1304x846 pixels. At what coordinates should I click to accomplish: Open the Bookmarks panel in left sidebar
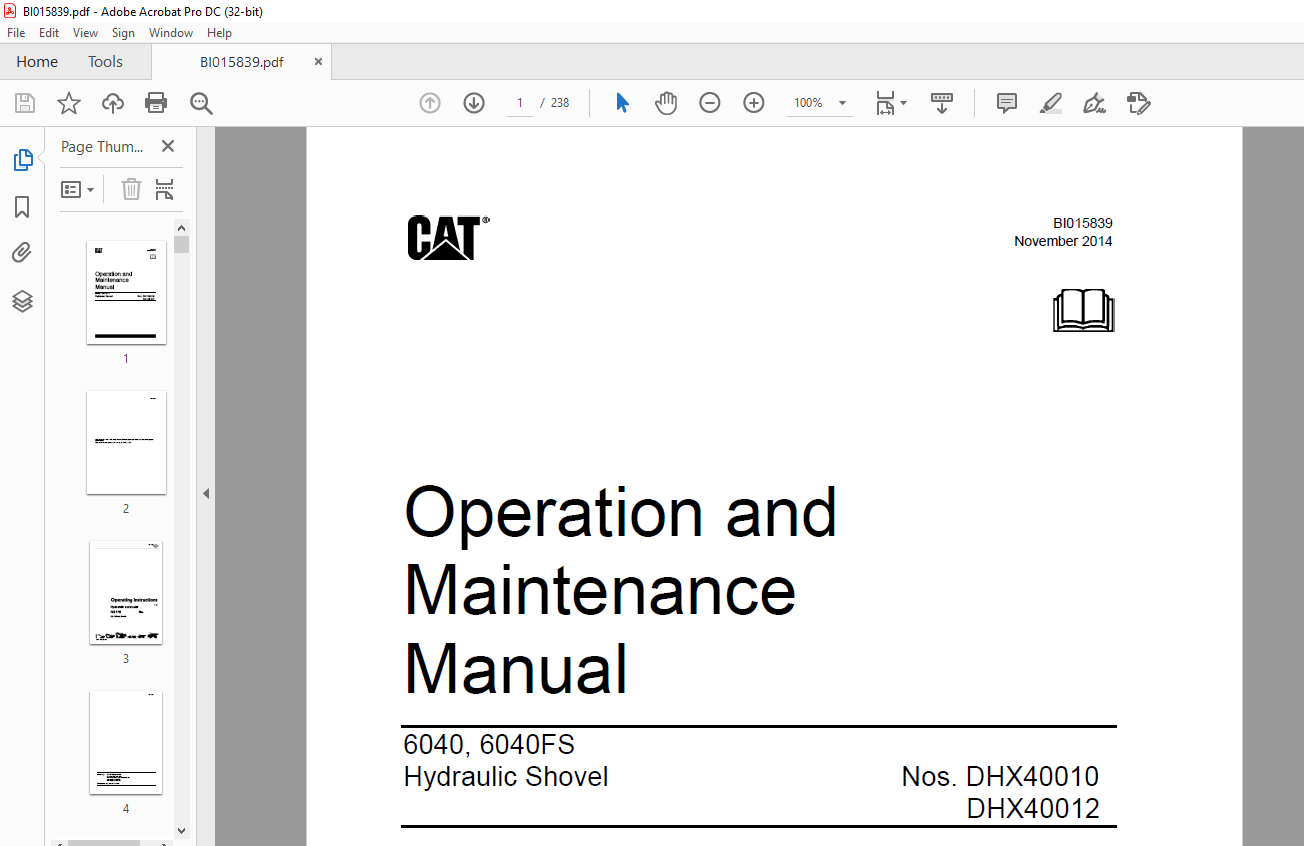tap(22, 207)
